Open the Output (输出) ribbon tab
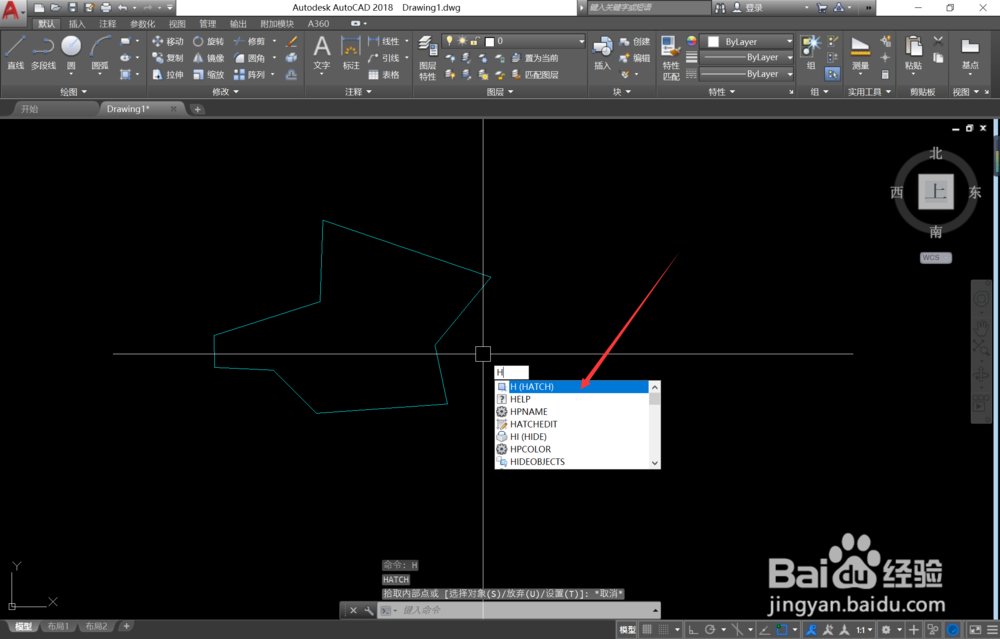 pos(238,24)
